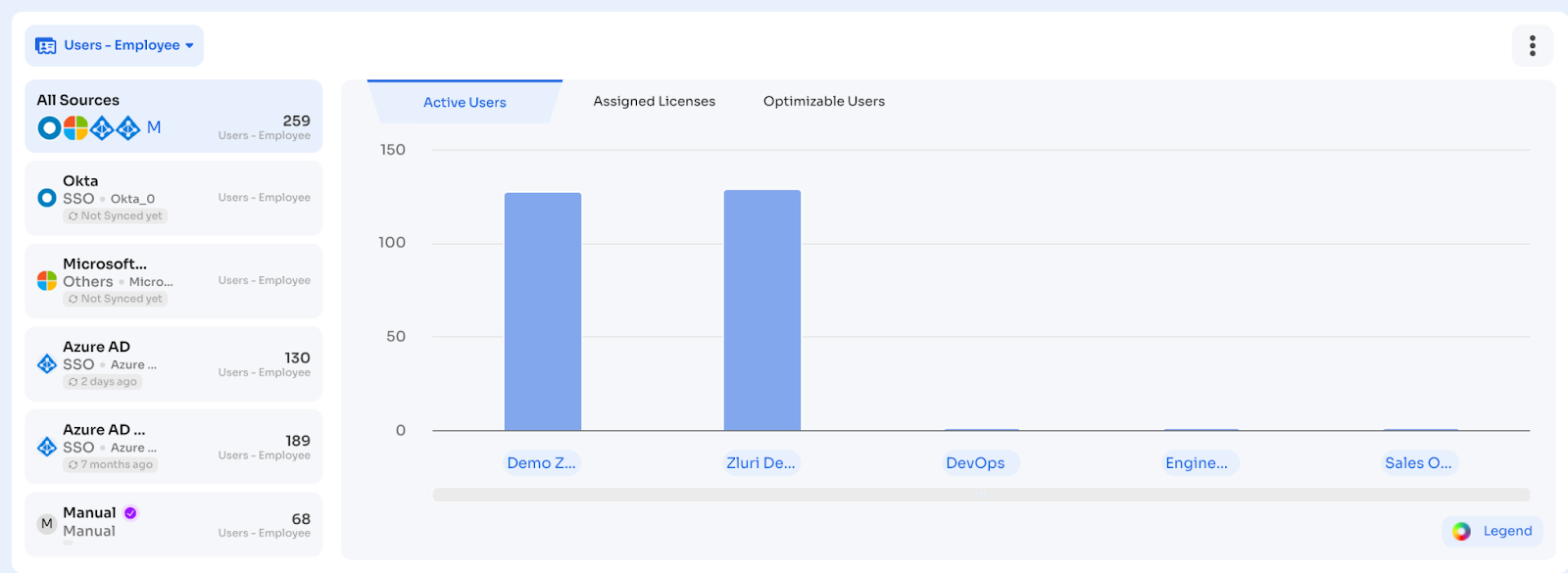
Task: Select the Microsoft Others source card
Action: 173,281
